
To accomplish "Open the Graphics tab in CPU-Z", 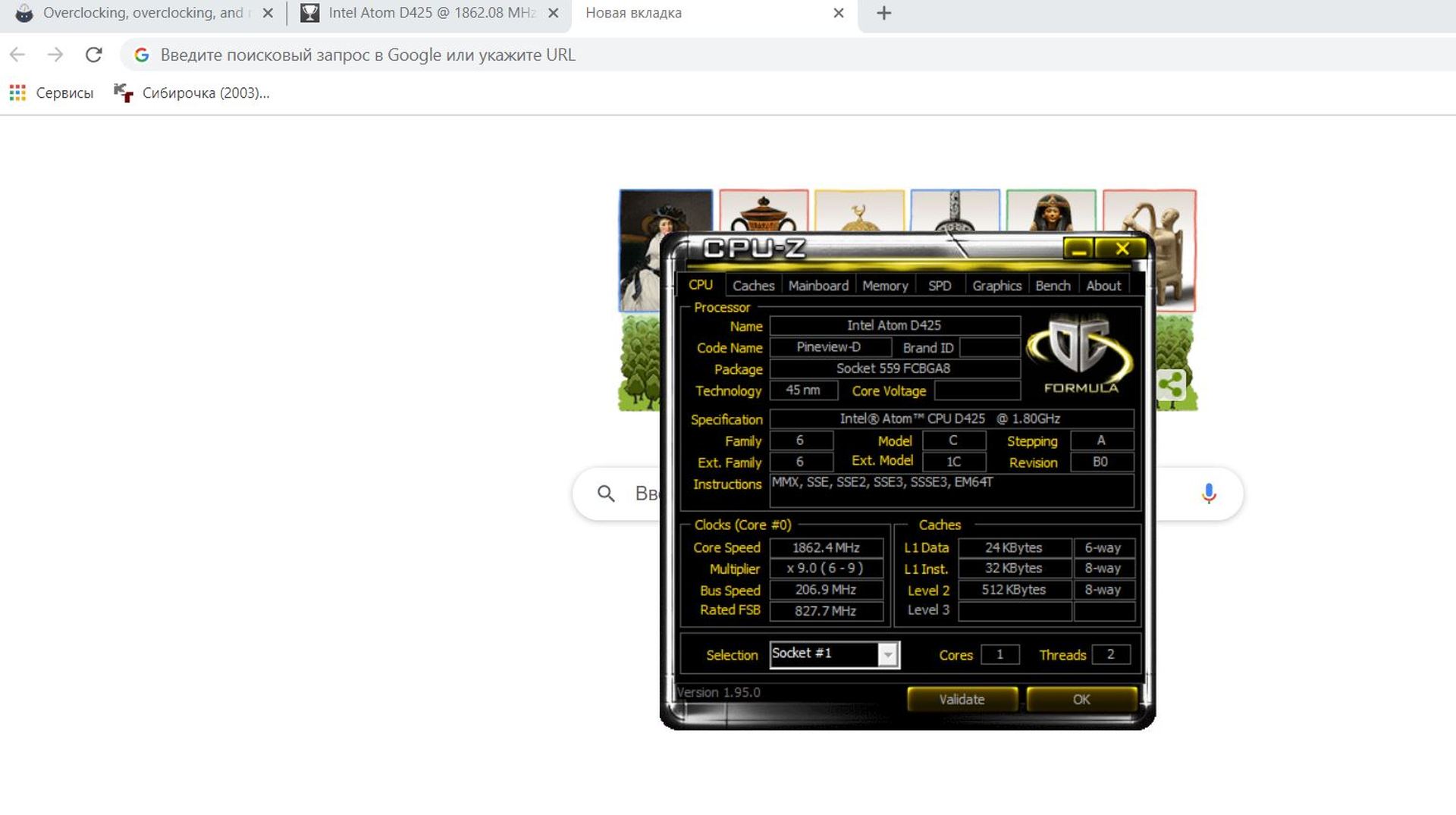I will pos(996,286).
